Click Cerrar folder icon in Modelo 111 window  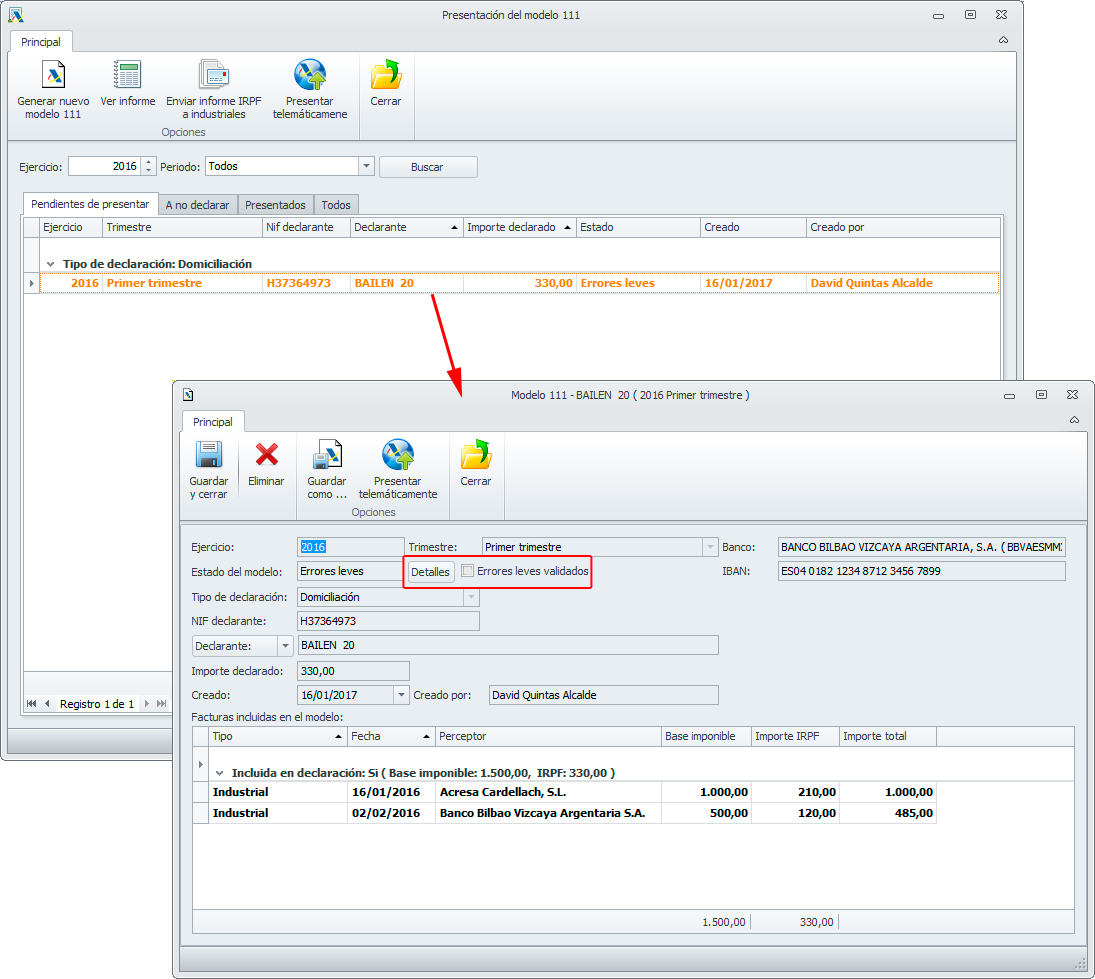[475, 456]
